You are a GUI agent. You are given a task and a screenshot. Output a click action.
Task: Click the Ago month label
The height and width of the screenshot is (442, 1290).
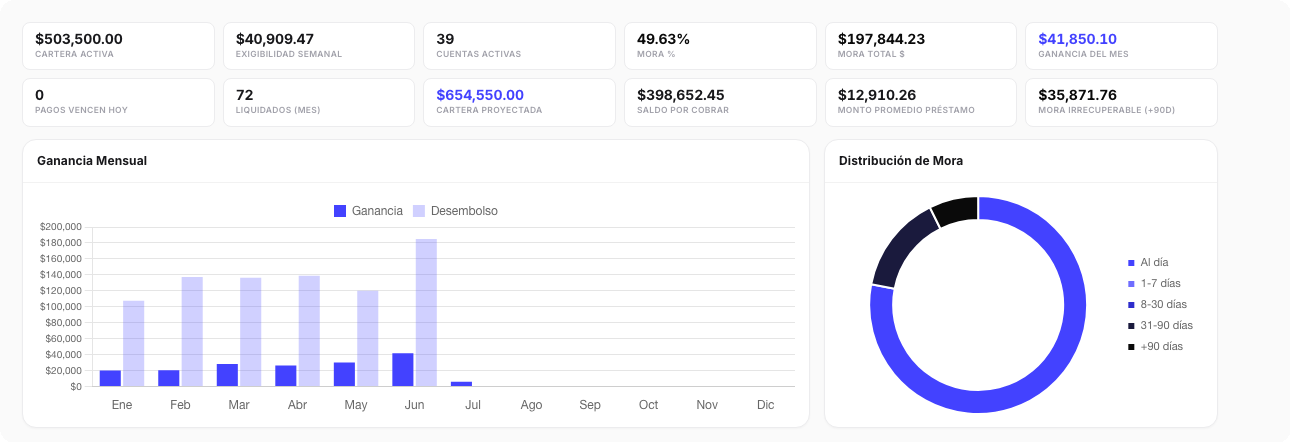531,405
